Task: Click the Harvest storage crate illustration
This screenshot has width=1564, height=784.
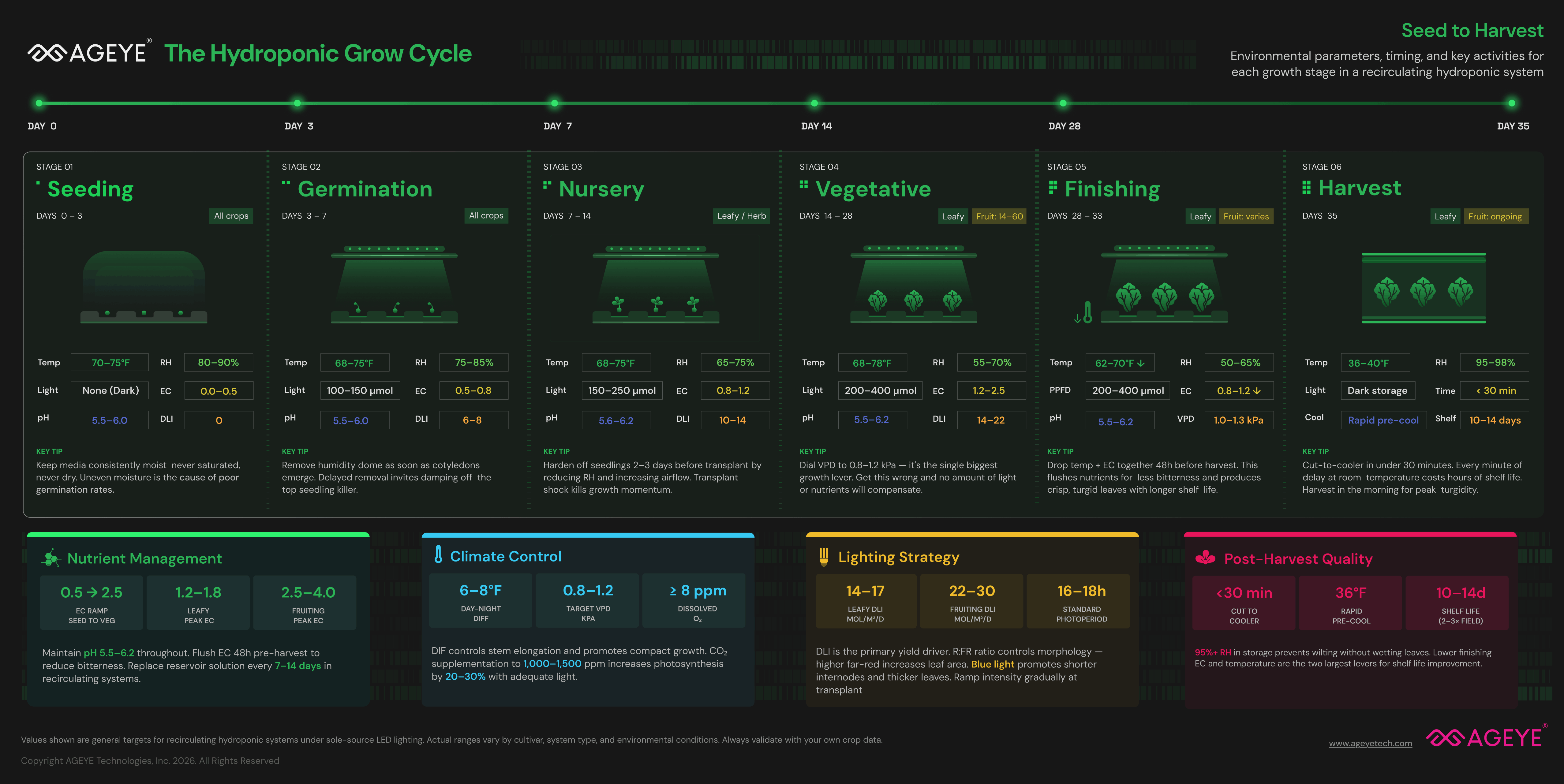Action: [x=1423, y=288]
